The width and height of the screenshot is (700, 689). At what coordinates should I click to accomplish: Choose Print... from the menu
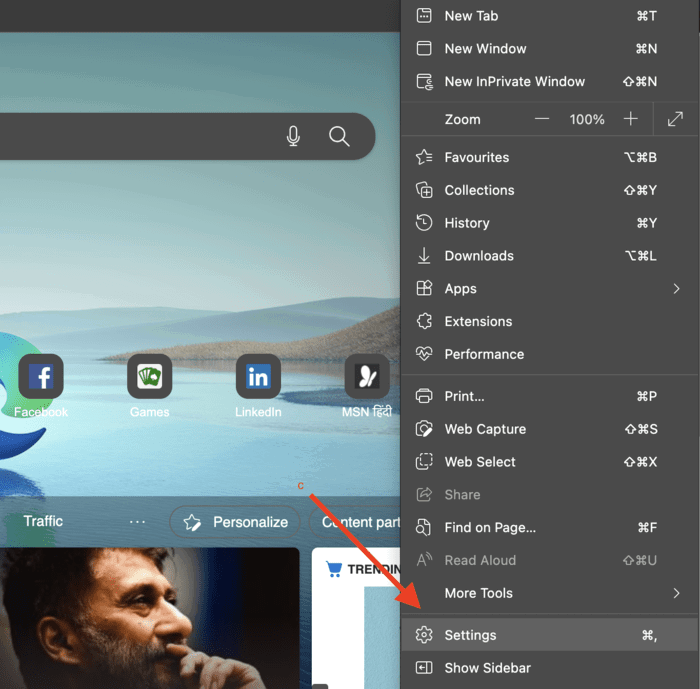[550, 396]
